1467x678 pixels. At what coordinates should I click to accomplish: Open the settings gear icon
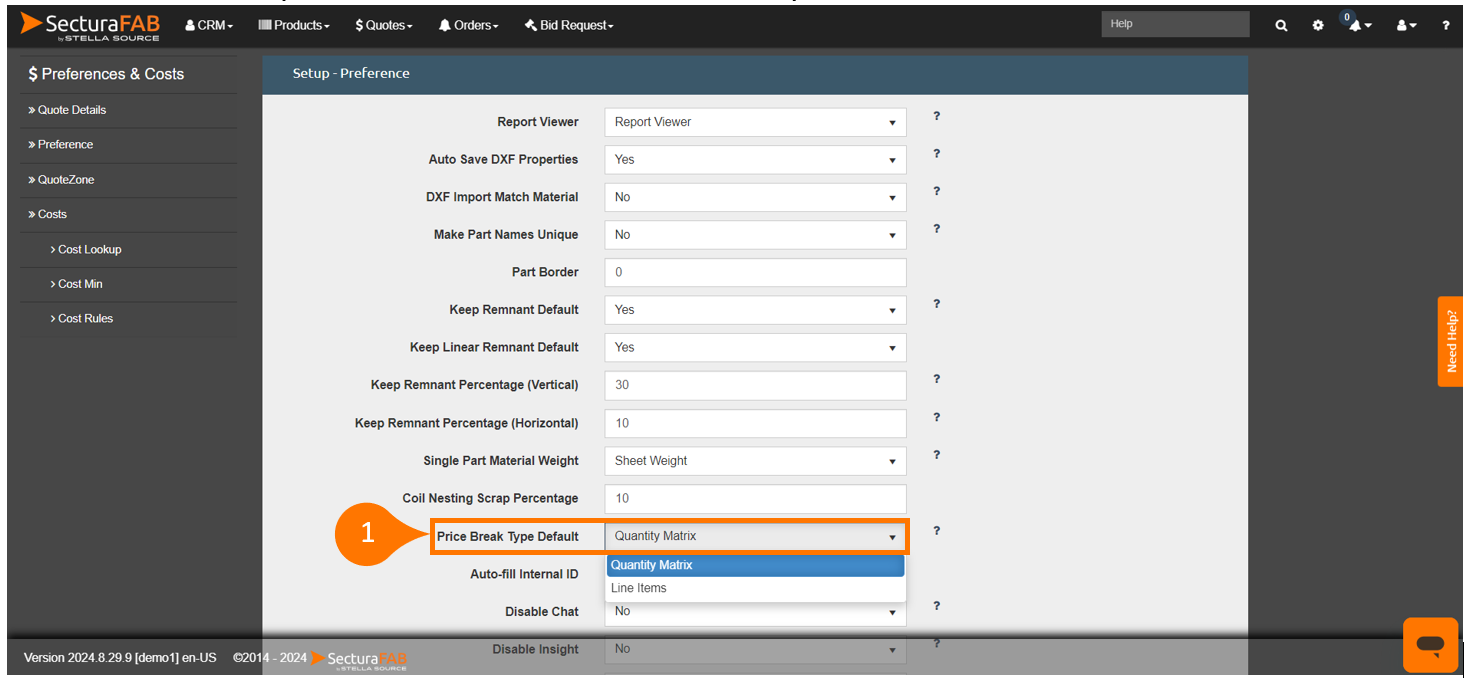pos(1318,25)
